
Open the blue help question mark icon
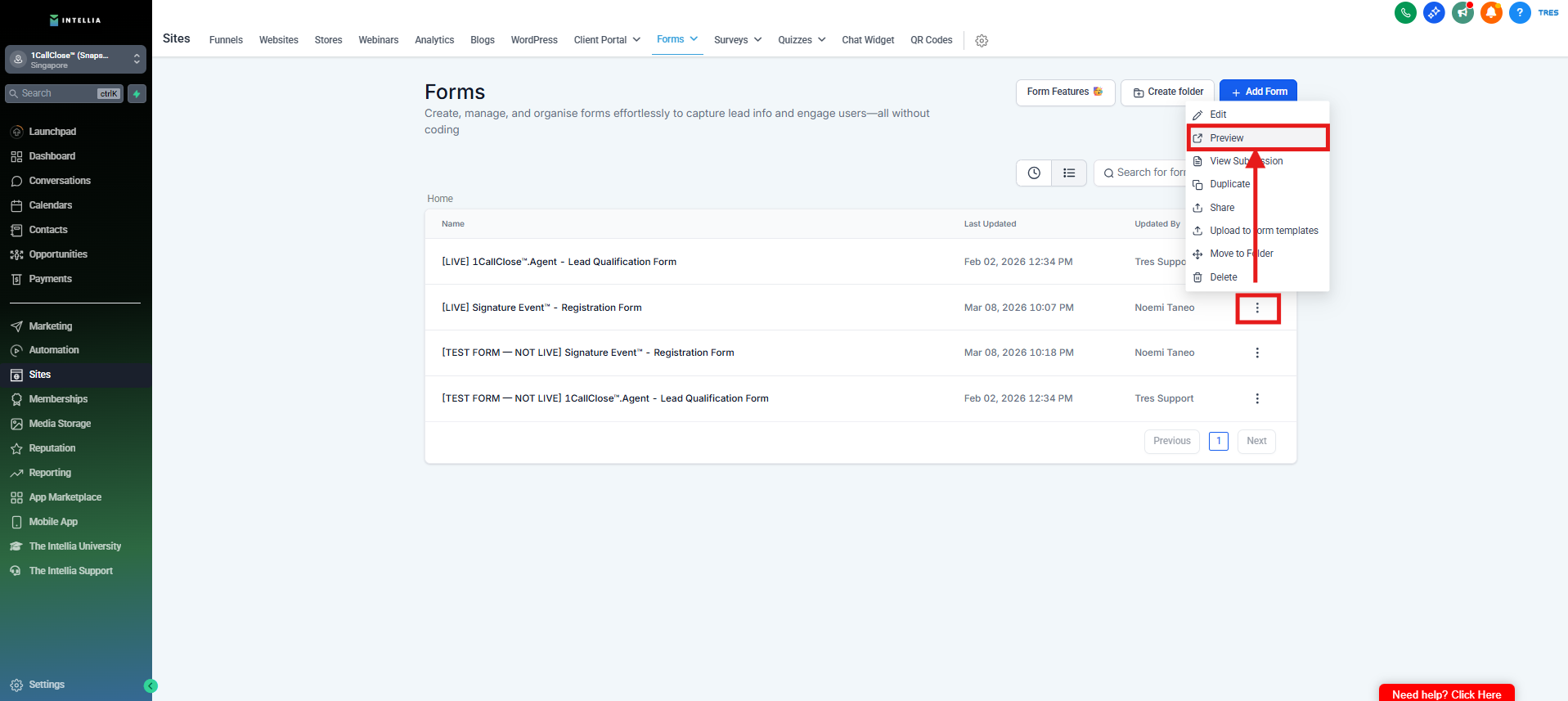click(x=1520, y=12)
